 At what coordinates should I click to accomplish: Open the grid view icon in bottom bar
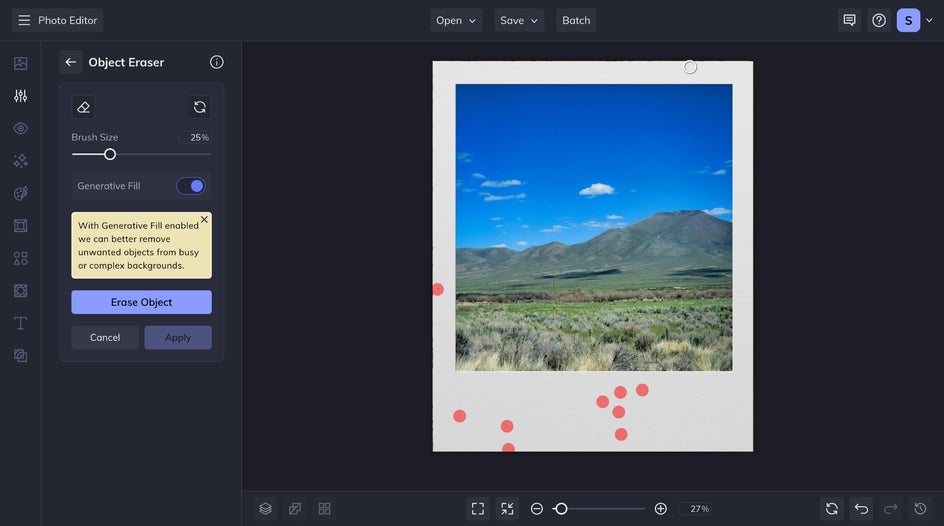pyautogui.click(x=324, y=509)
